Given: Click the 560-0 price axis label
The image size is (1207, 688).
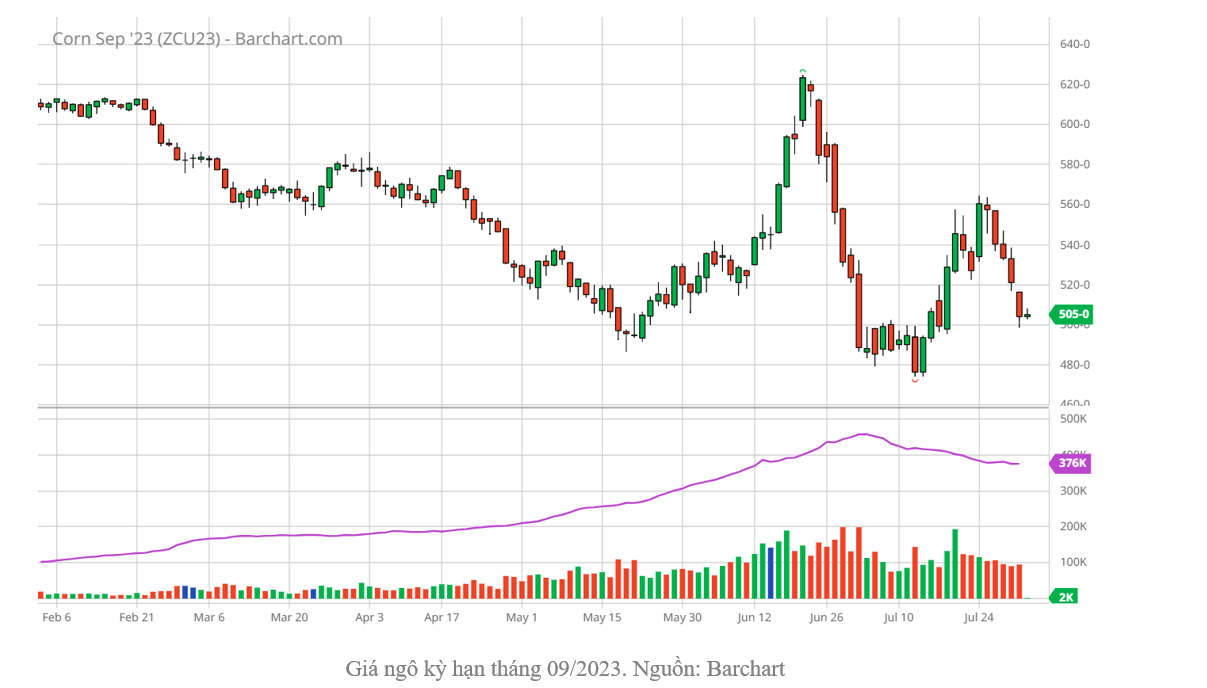Looking at the screenshot, I should [1075, 204].
